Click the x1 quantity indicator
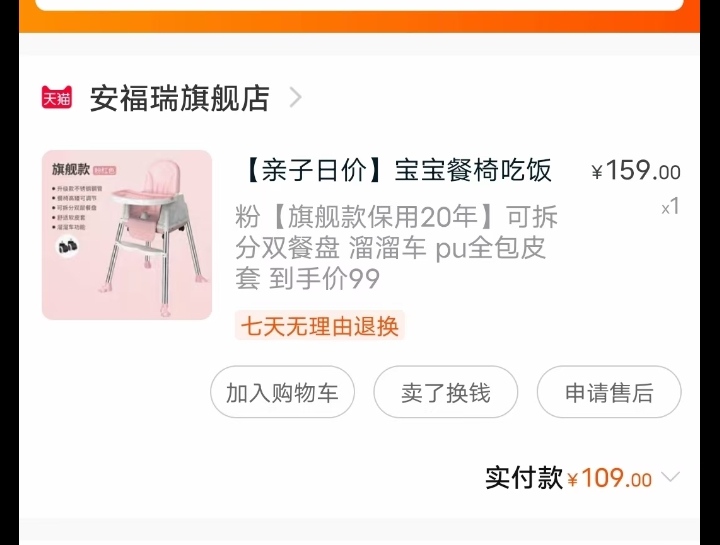 (x=670, y=207)
